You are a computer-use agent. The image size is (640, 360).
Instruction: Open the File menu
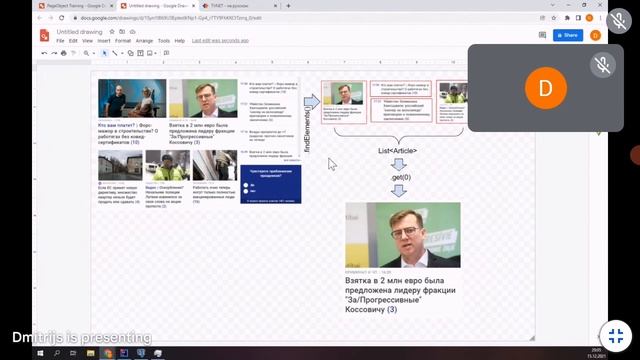tap(60, 41)
